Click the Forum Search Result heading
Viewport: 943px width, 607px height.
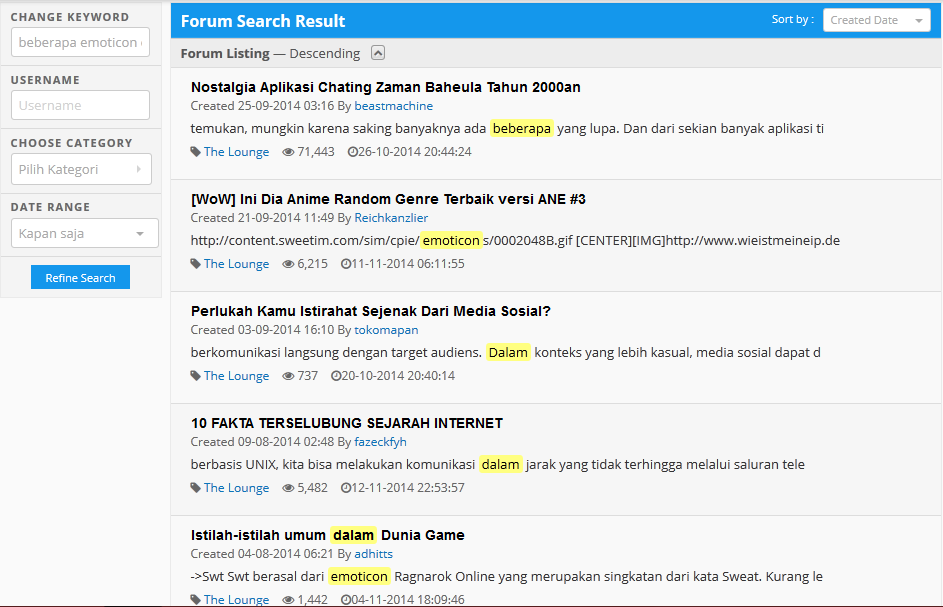tap(263, 21)
